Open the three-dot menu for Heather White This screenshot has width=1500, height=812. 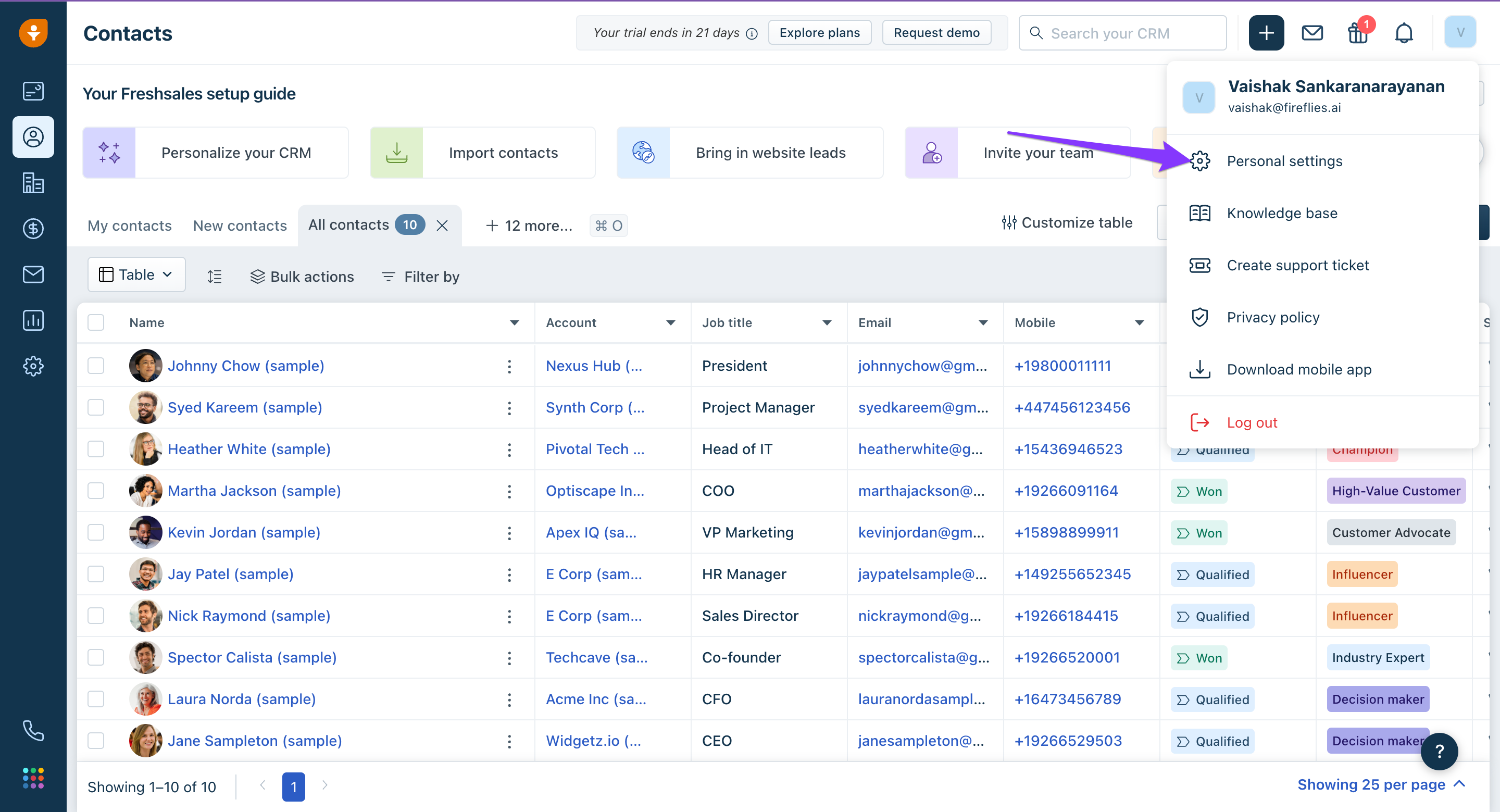509,449
